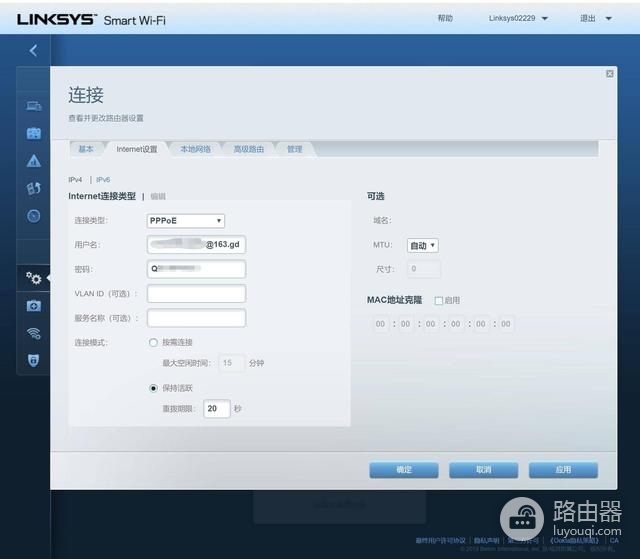Click the 应用 button
The image size is (640, 559).
click(563, 470)
